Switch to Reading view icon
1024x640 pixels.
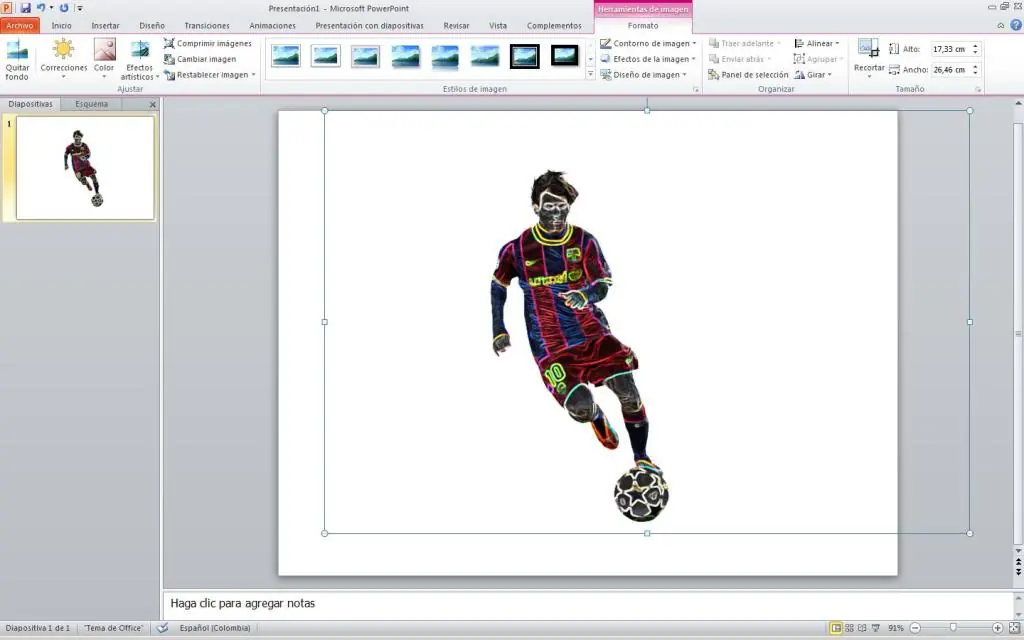[x=862, y=628]
